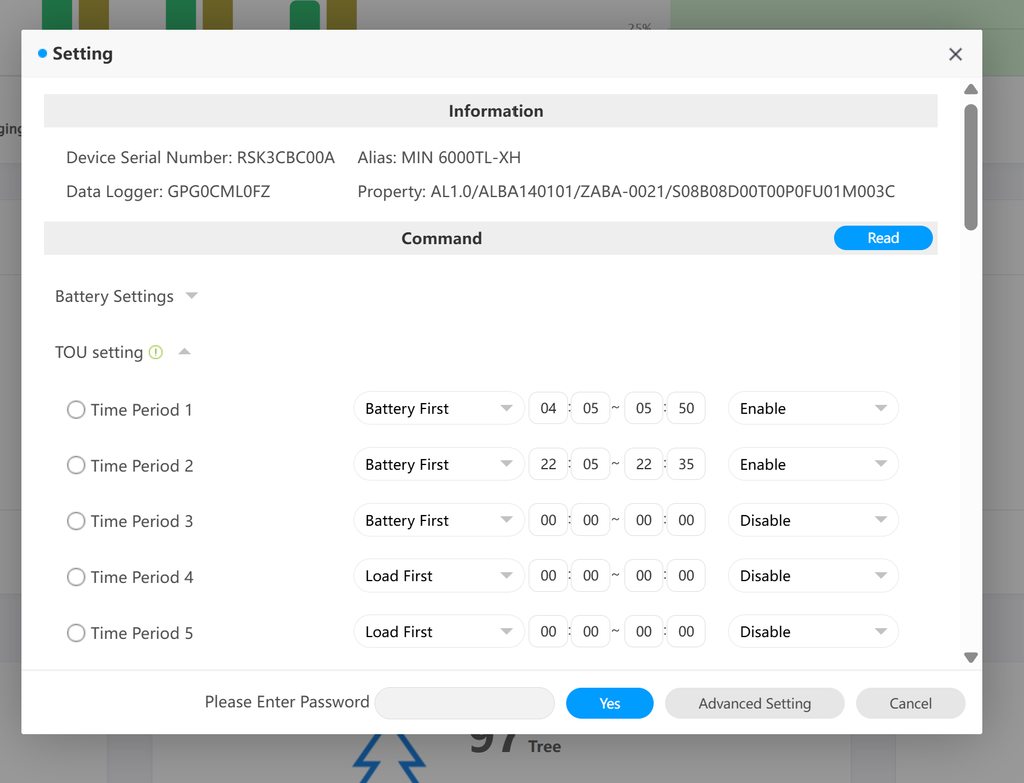1024x783 pixels.
Task: Open Time Period 2 Enable dropdown
Action: click(x=812, y=464)
